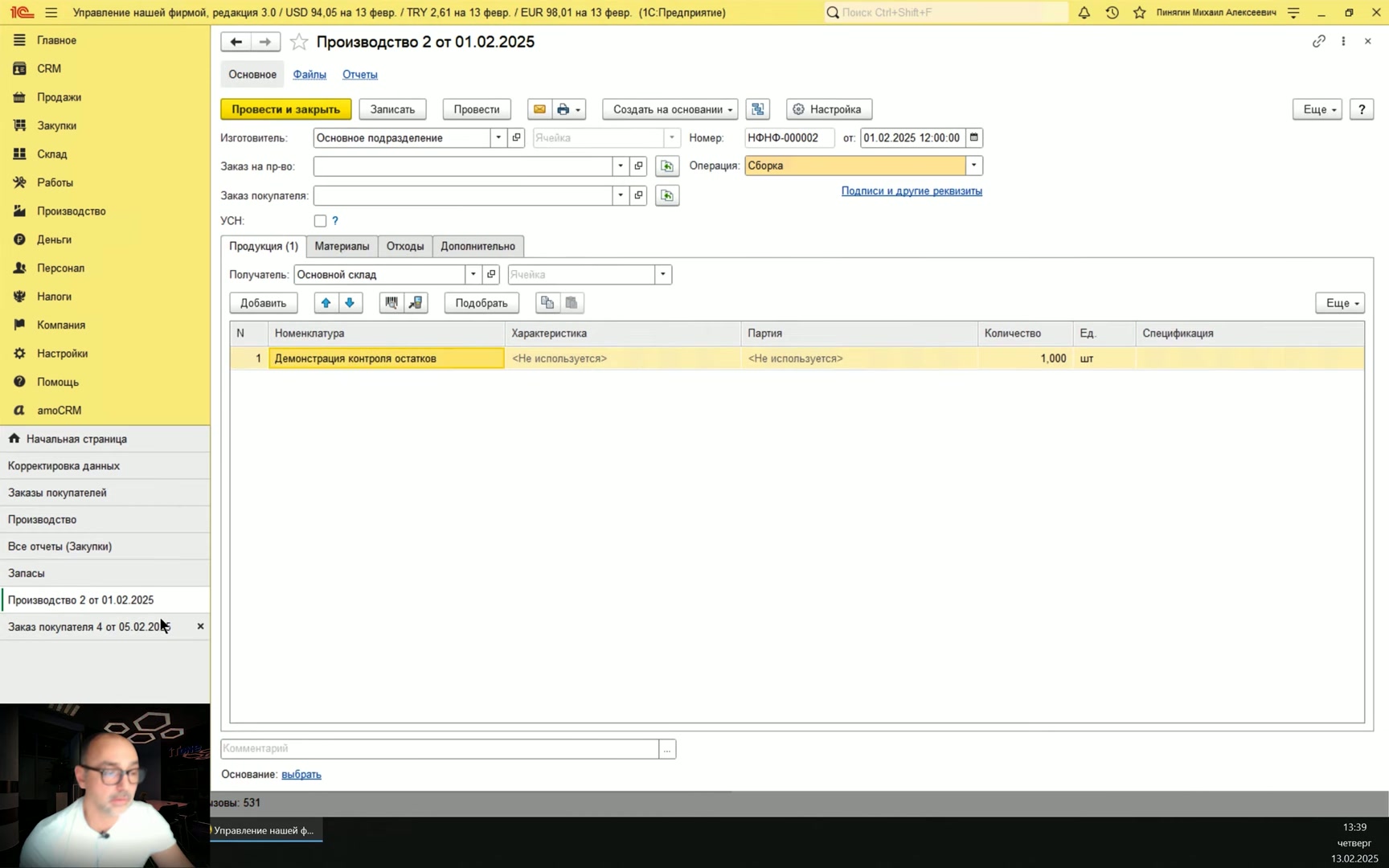This screenshot has width=1389, height=868.
Task: Click the copy rows icon
Action: (x=547, y=303)
